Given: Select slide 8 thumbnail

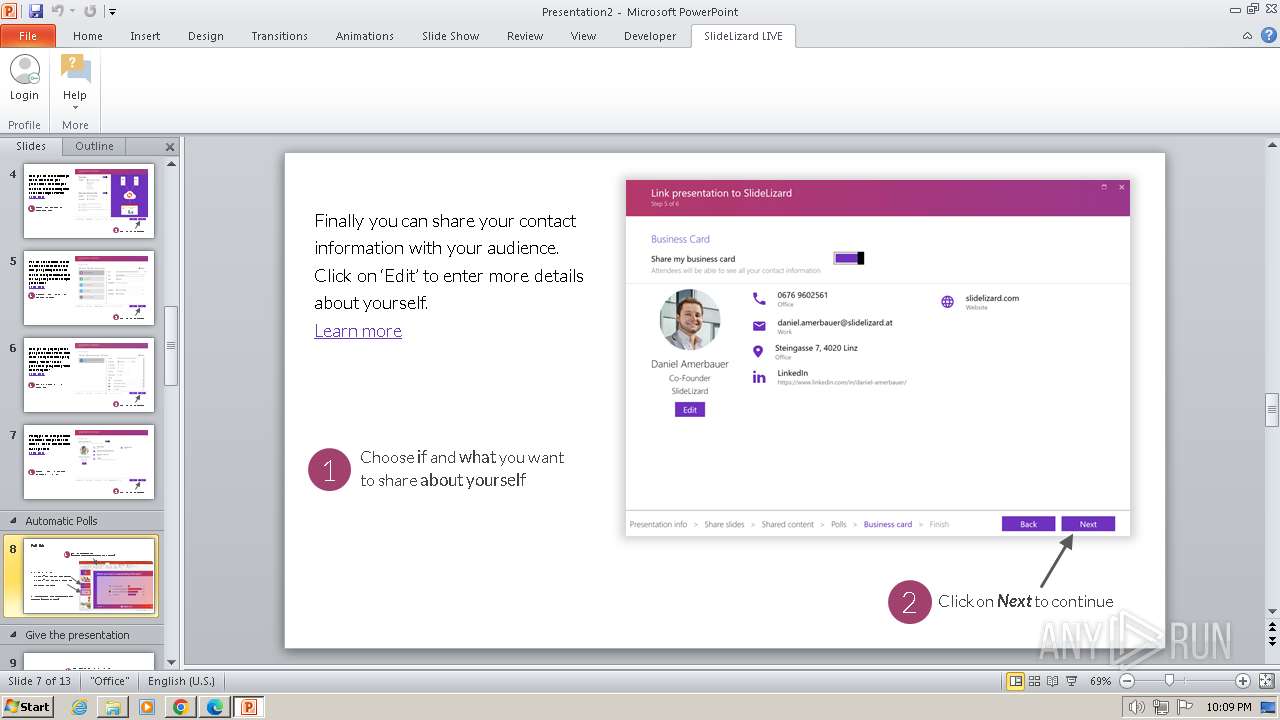Looking at the screenshot, I should [90, 576].
